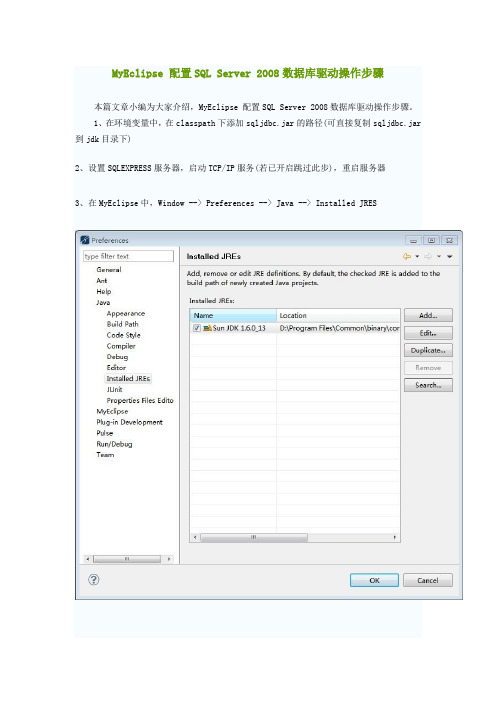Click the JRE table horizontal scrollbar

[254, 537]
